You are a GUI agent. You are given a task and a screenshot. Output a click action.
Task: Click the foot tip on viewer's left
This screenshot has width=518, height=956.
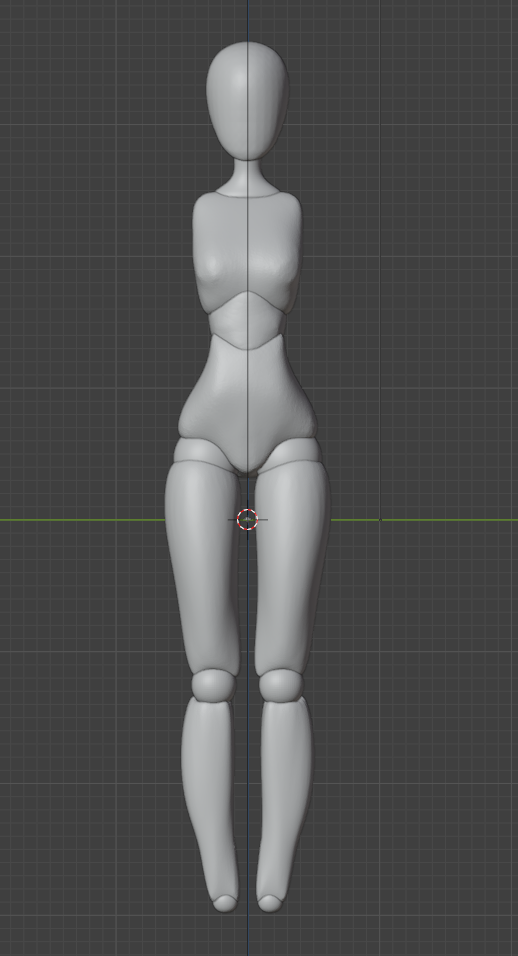click(x=225, y=903)
